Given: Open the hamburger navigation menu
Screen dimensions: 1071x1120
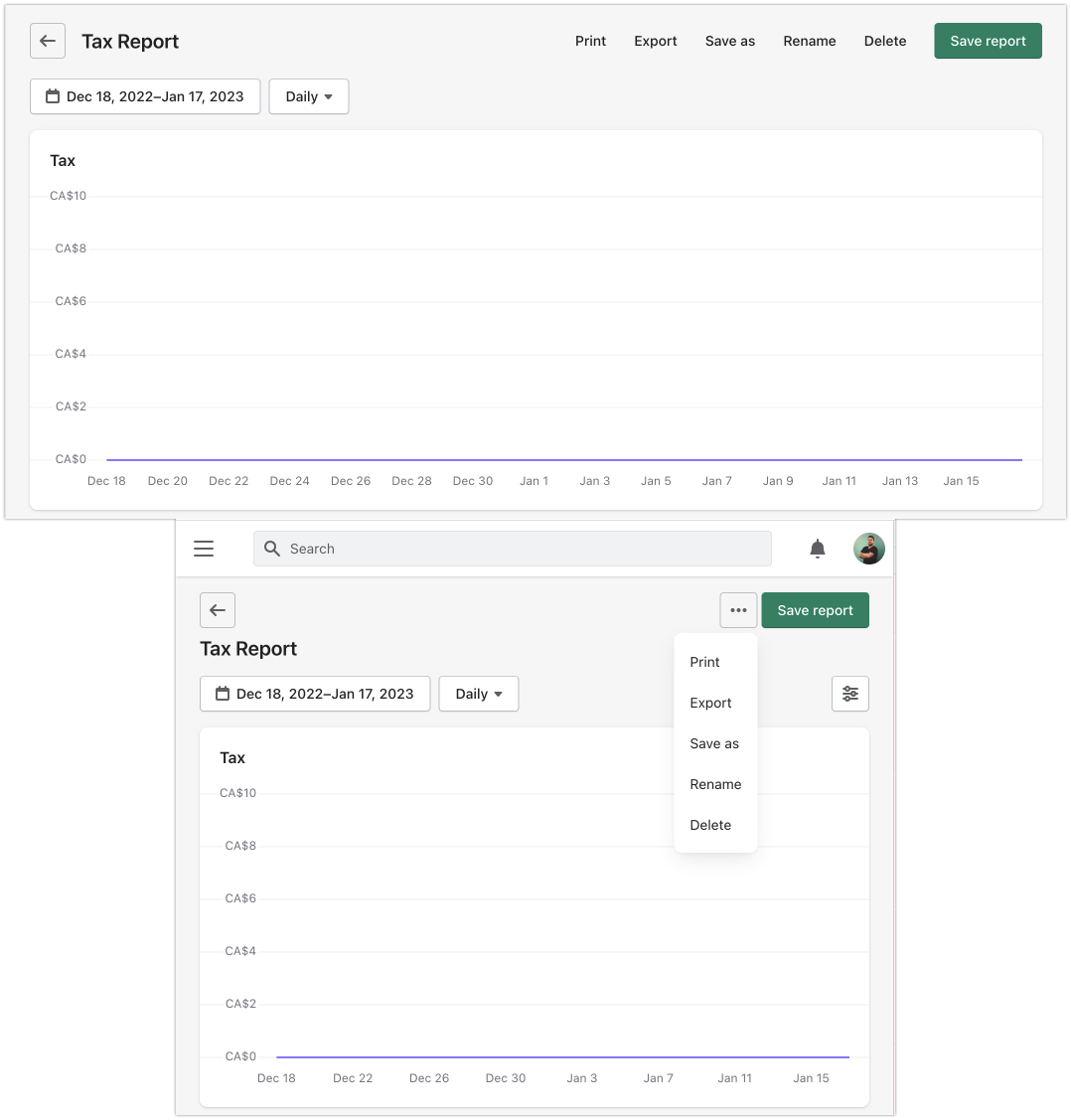Looking at the screenshot, I should click(x=204, y=549).
